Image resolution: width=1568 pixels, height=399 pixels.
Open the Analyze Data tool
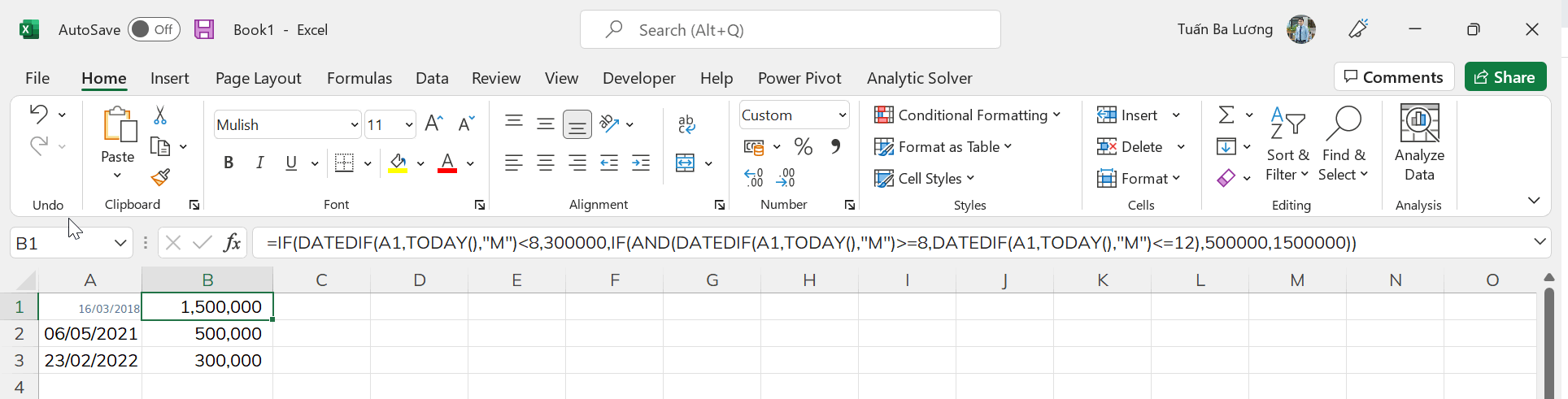pyautogui.click(x=1419, y=142)
